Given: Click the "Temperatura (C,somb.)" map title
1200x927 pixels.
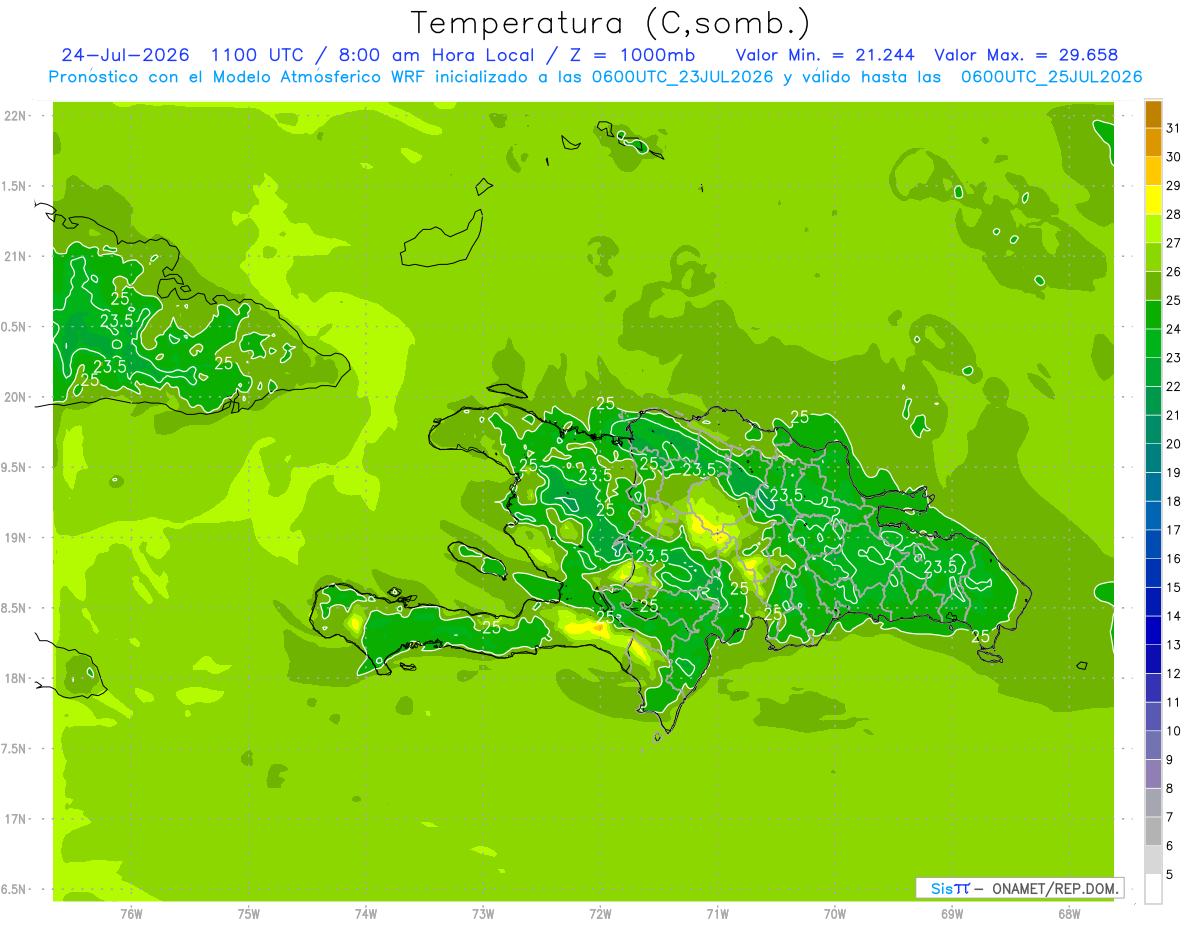Looking at the screenshot, I should click(611, 23).
